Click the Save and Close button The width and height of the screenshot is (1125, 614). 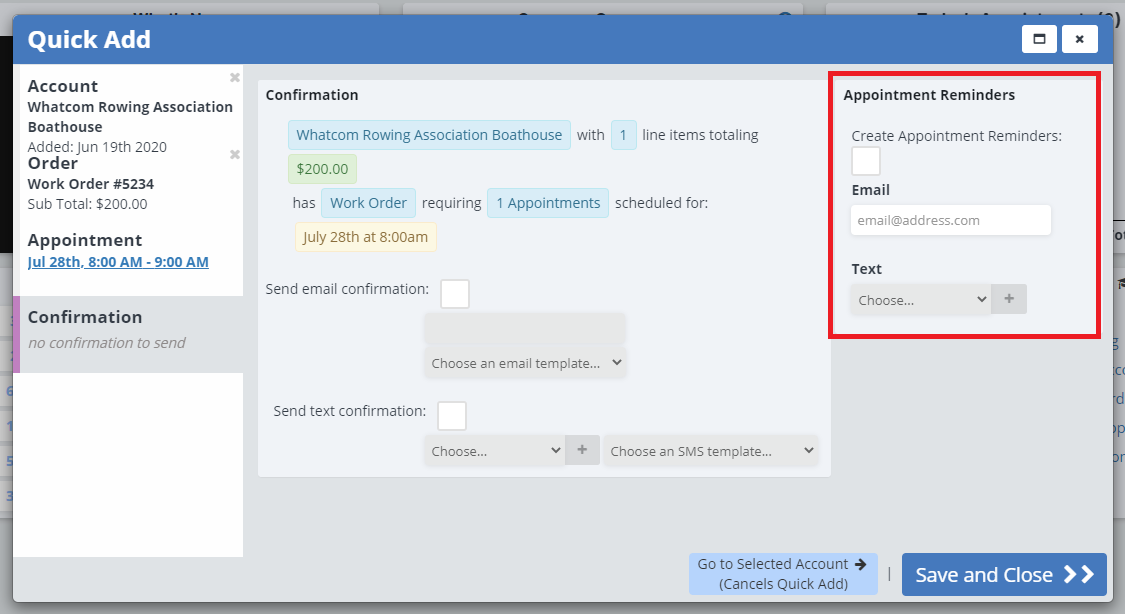tap(1003, 575)
